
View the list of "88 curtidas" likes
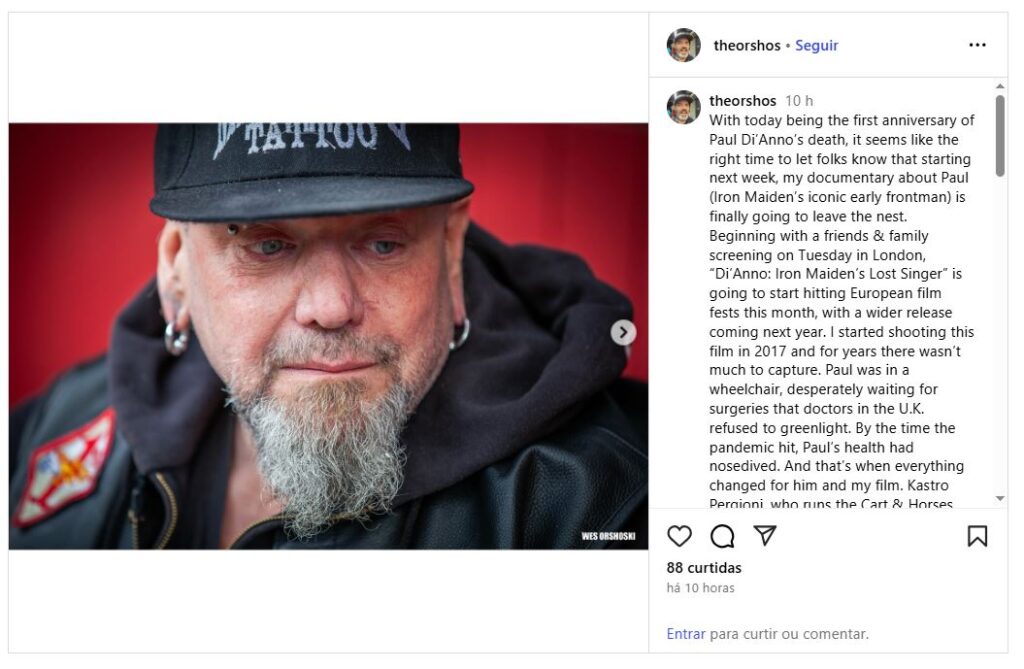[704, 568]
